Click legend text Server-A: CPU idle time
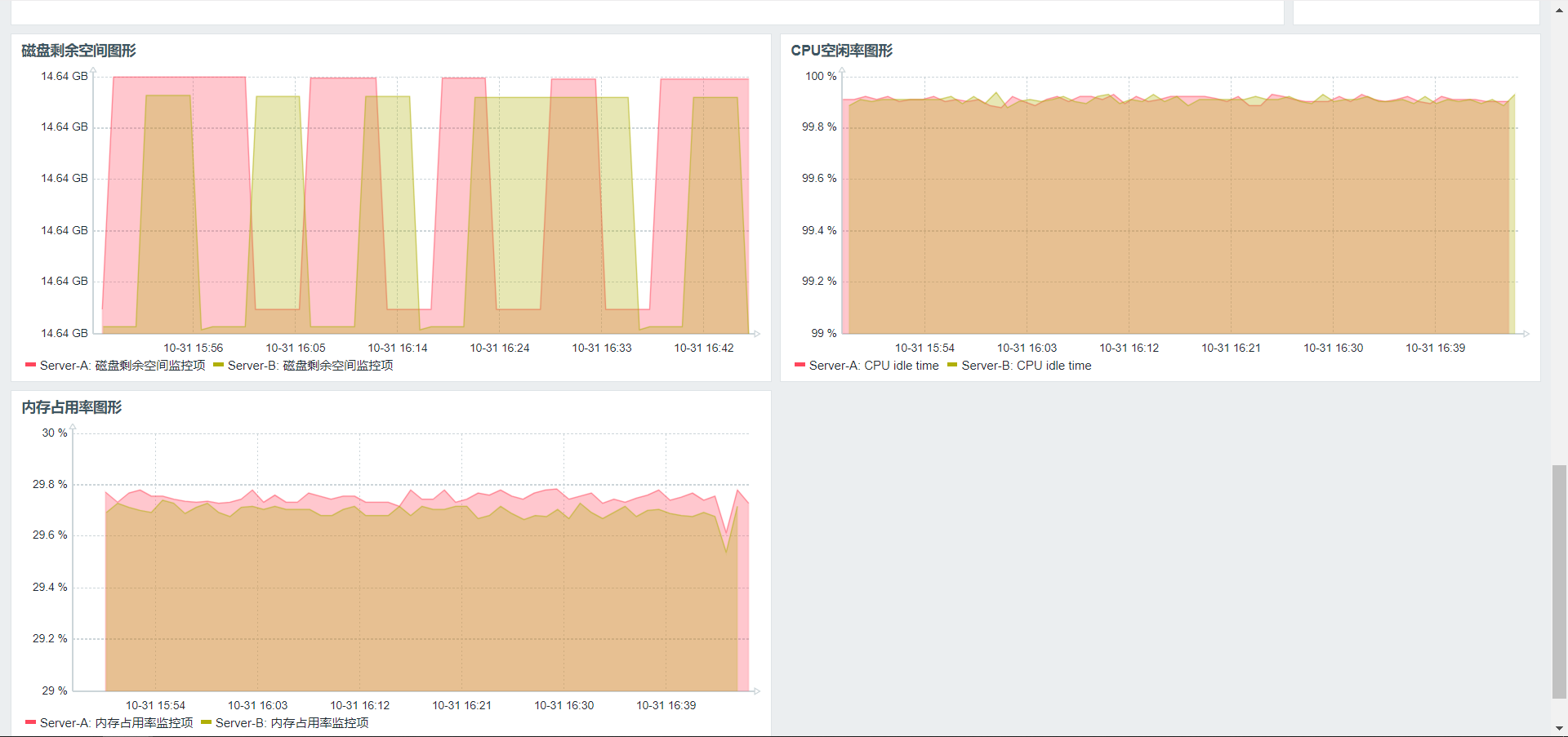 point(874,366)
